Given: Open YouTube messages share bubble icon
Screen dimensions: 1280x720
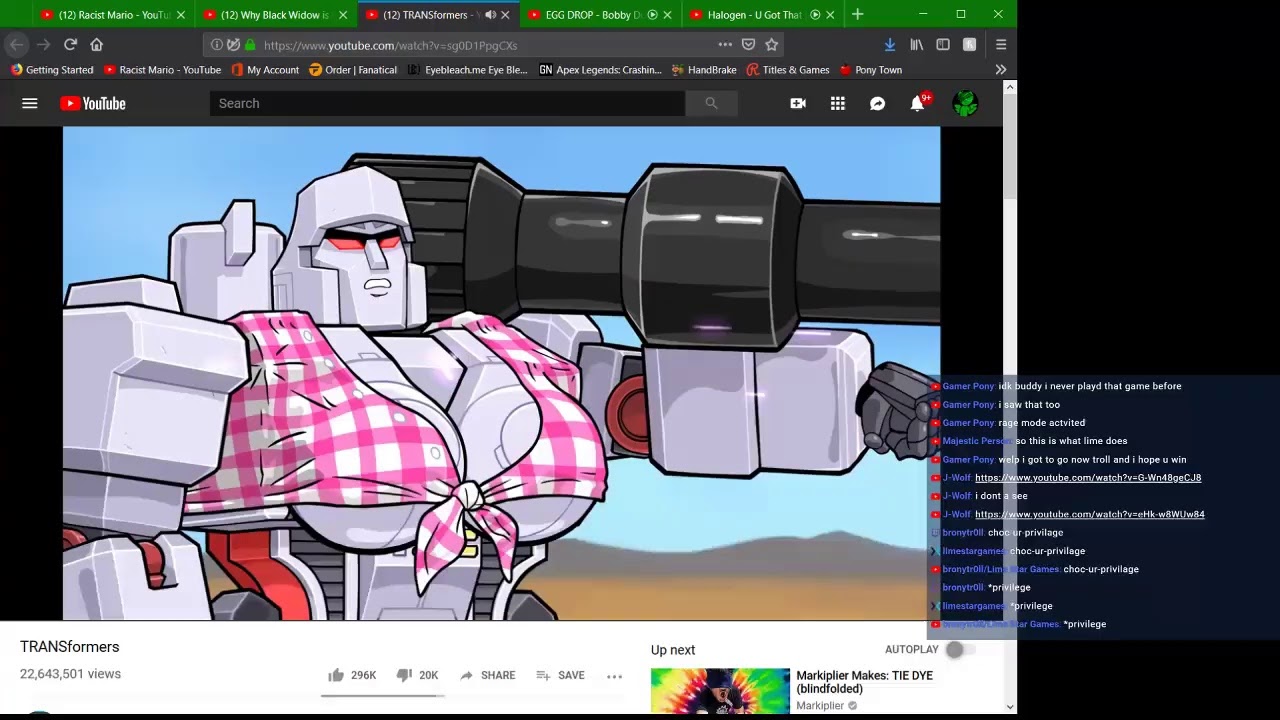Looking at the screenshot, I should (x=877, y=103).
